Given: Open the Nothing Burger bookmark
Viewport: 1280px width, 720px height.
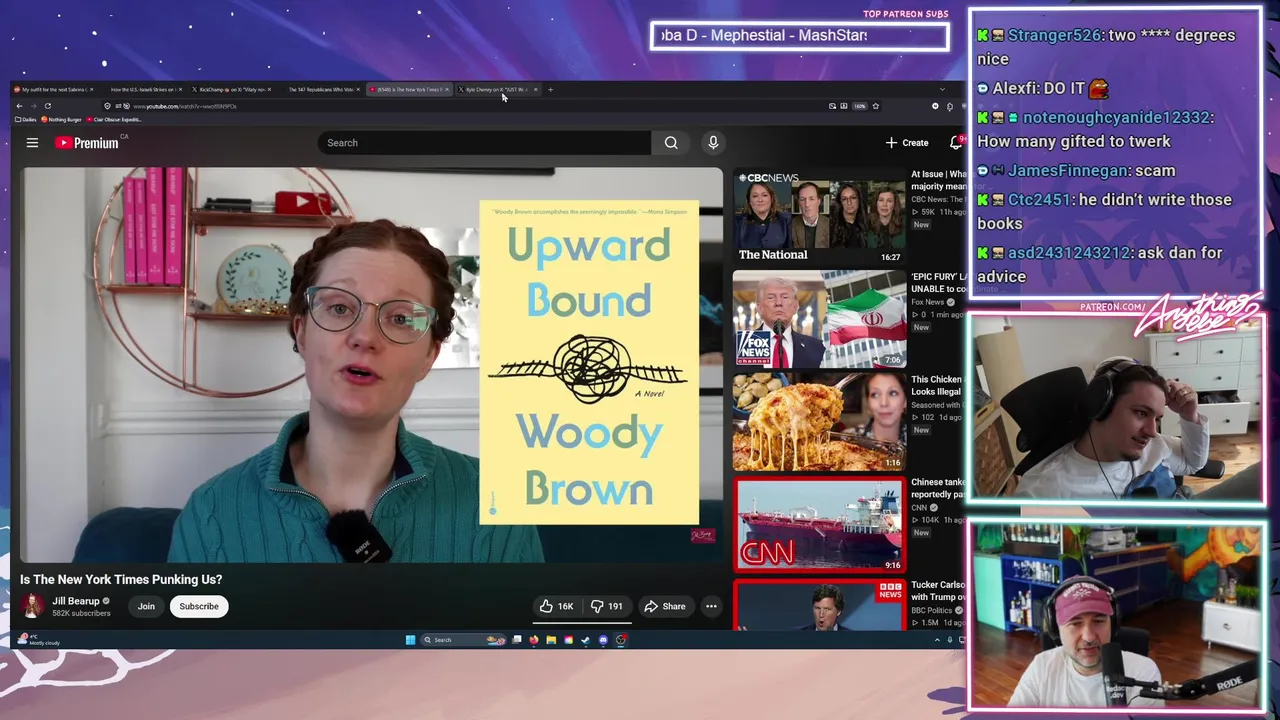Looking at the screenshot, I should coord(62,119).
